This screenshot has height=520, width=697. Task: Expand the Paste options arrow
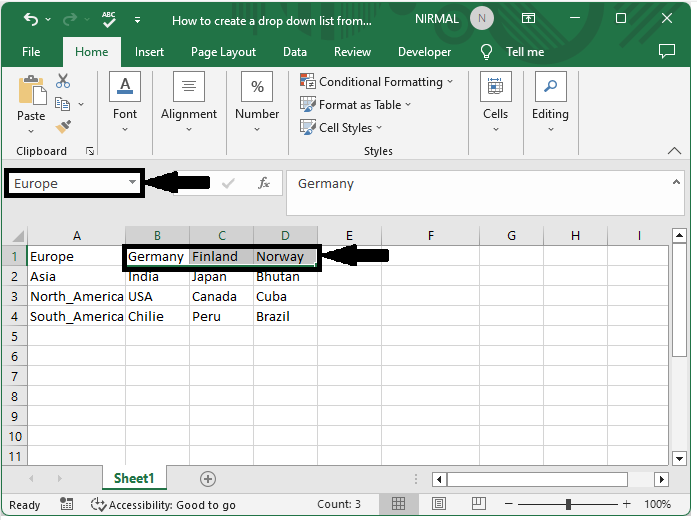[x=31, y=131]
